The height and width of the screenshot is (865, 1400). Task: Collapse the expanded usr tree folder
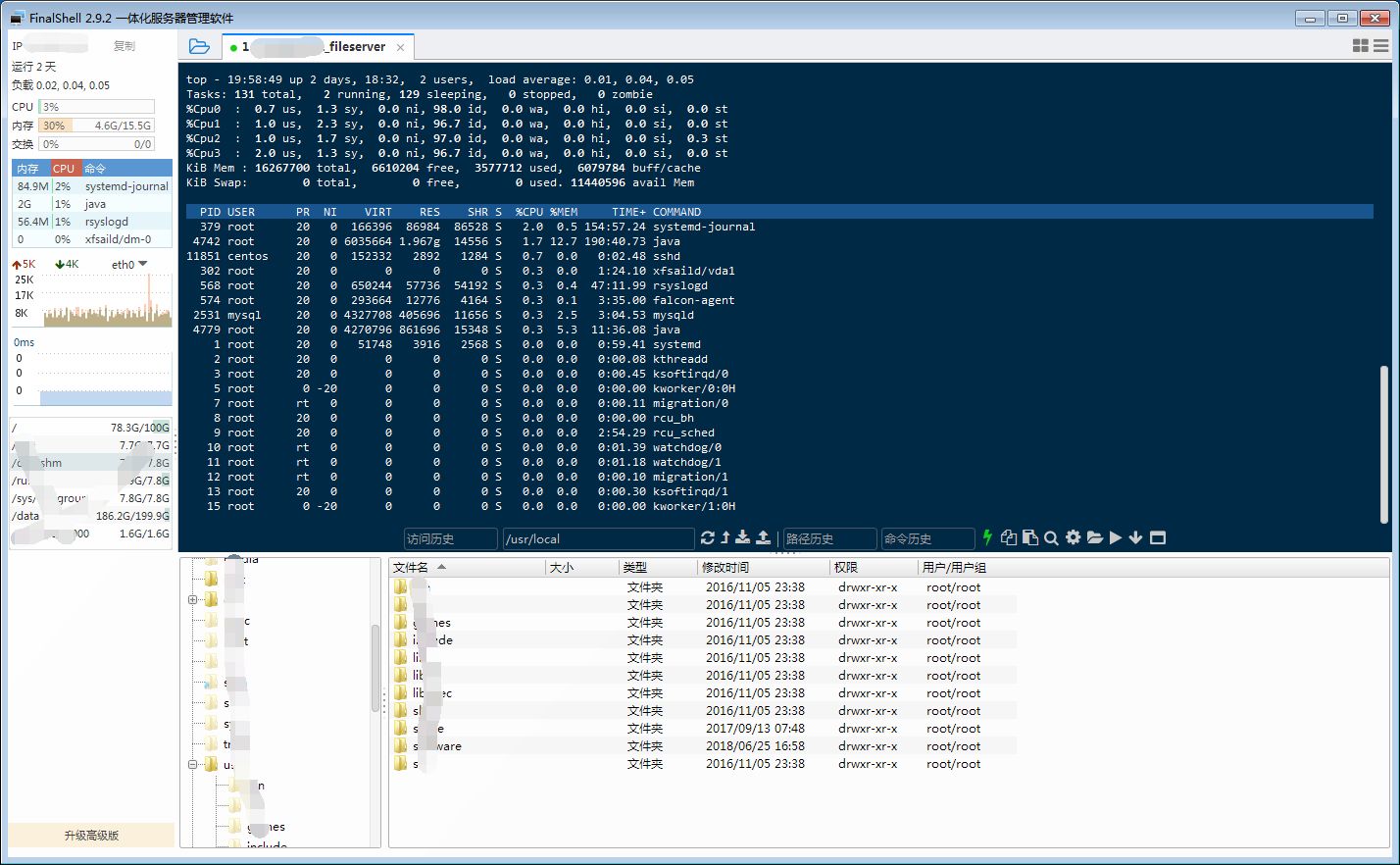pos(193,764)
